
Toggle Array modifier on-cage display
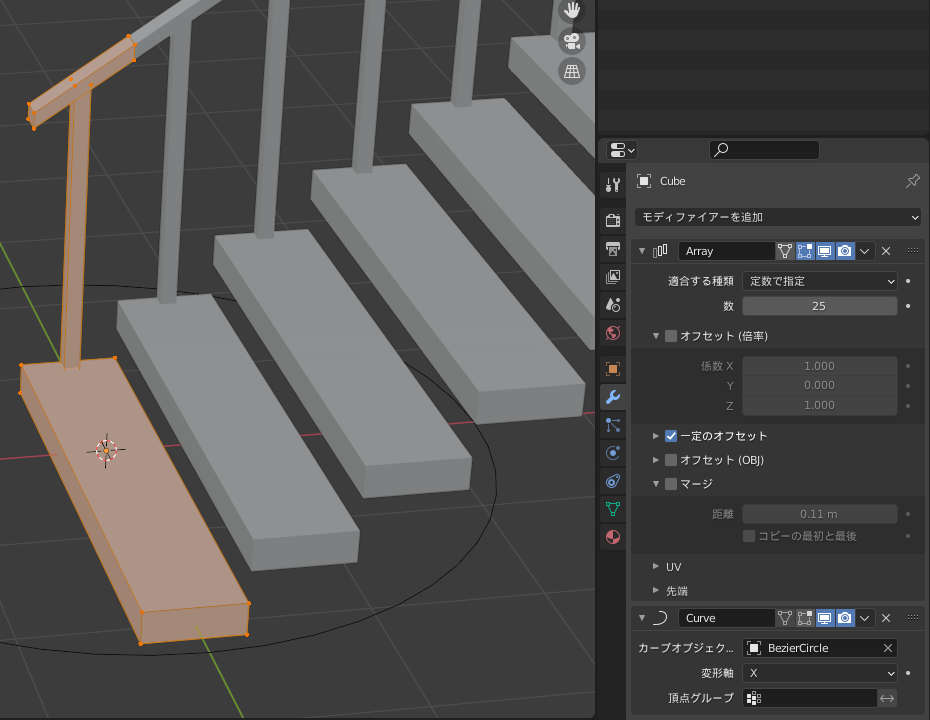(x=785, y=251)
